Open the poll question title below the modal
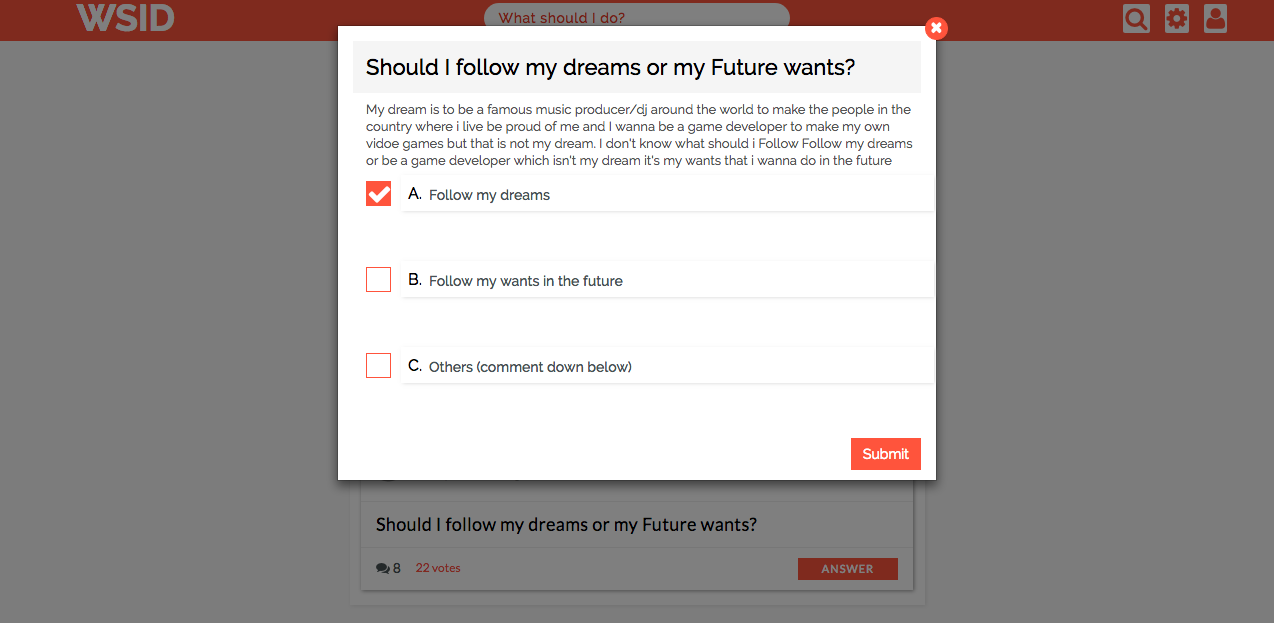 pos(566,524)
